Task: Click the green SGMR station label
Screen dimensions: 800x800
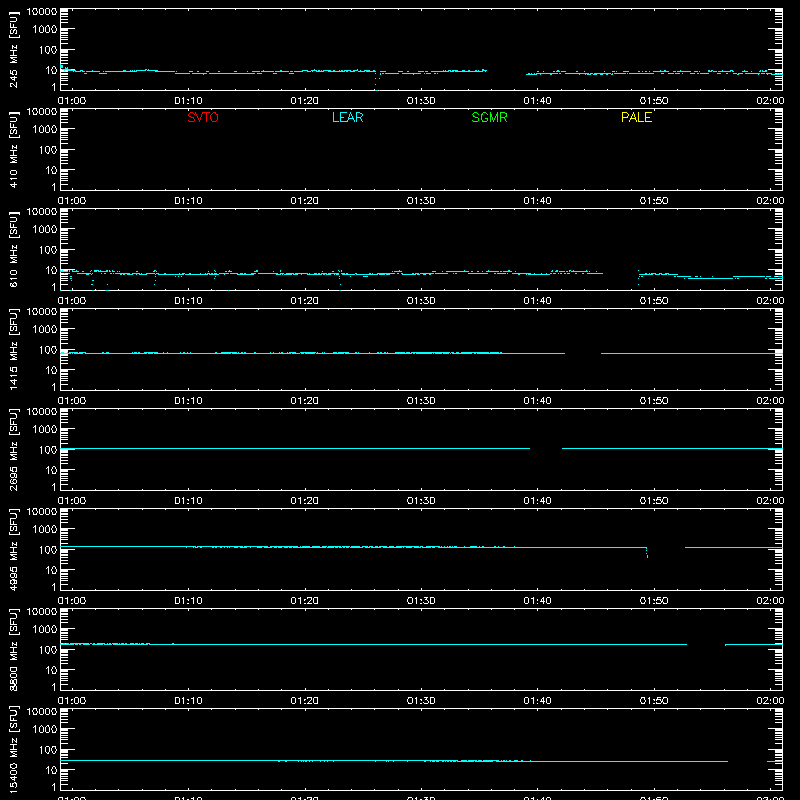Action: click(x=489, y=117)
